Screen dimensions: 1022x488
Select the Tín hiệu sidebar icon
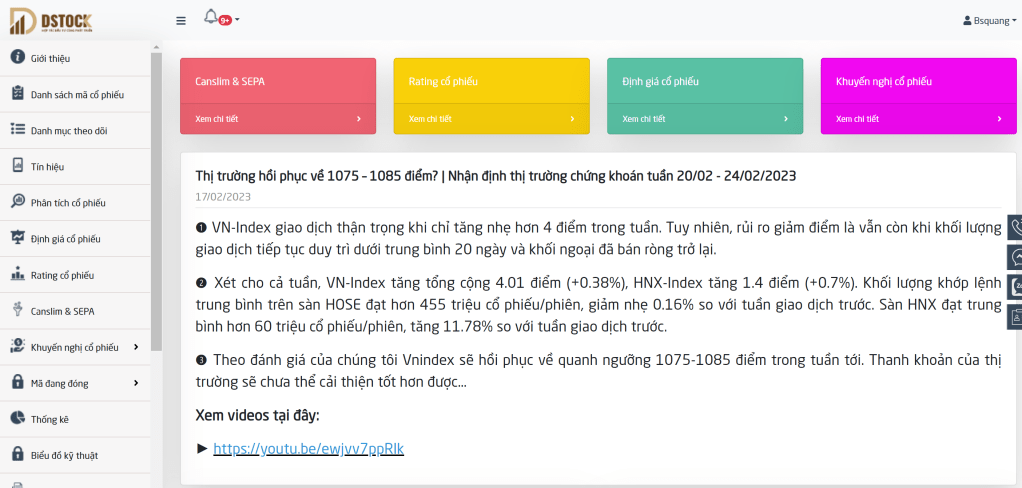17,166
